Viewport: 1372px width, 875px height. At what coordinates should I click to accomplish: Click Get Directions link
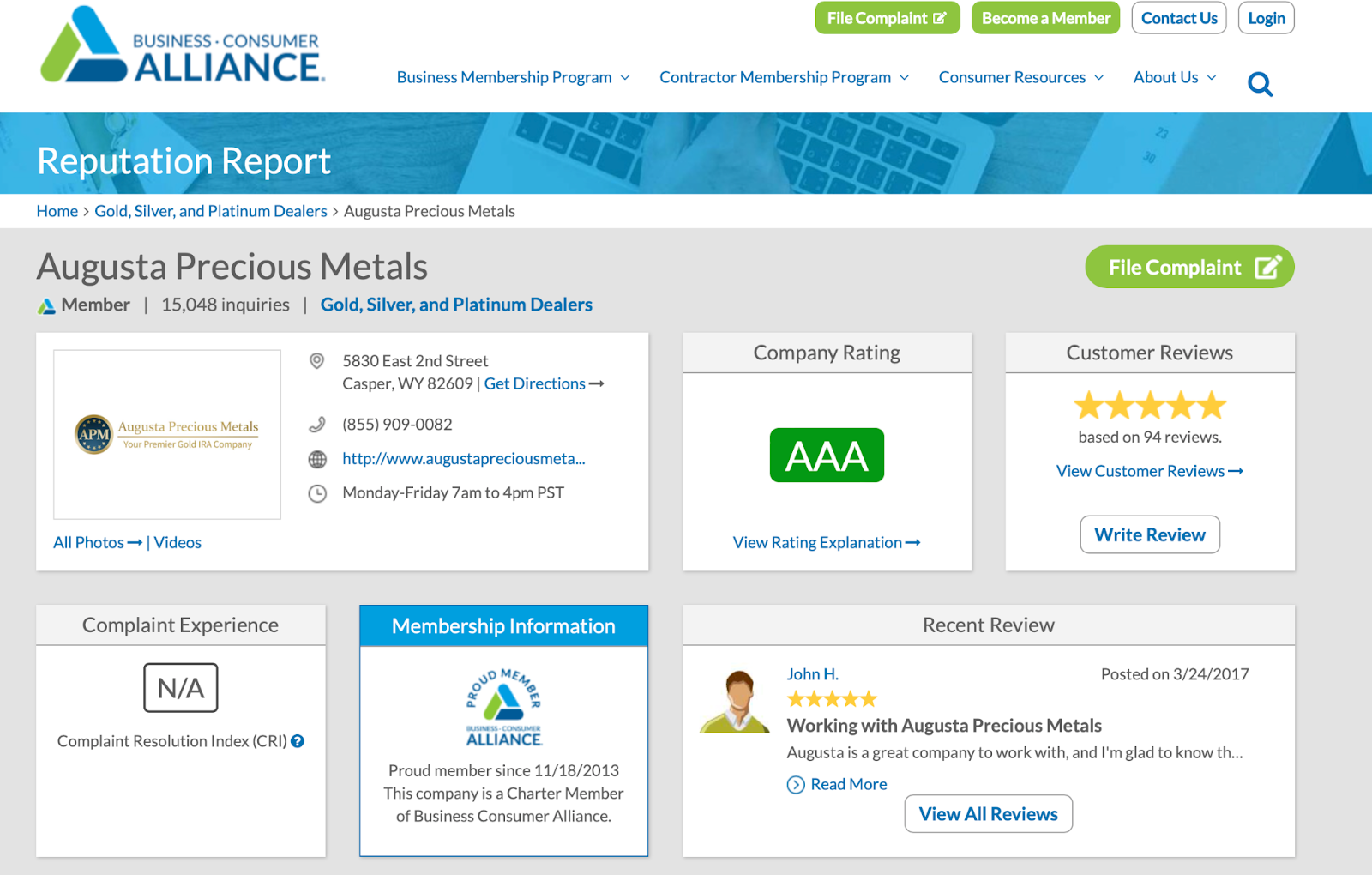click(544, 383)
